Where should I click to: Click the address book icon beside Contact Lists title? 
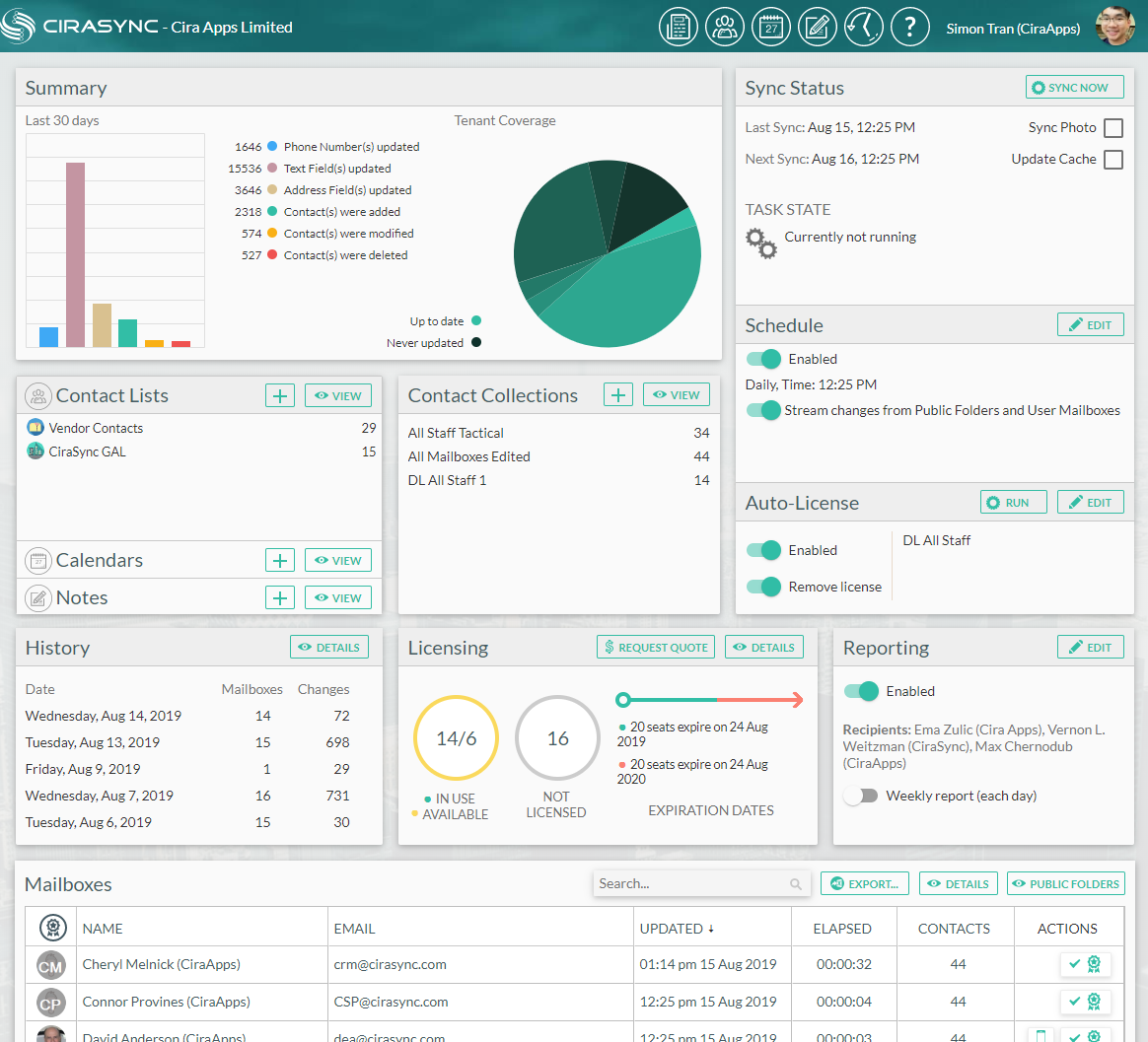tap(37, 394)
